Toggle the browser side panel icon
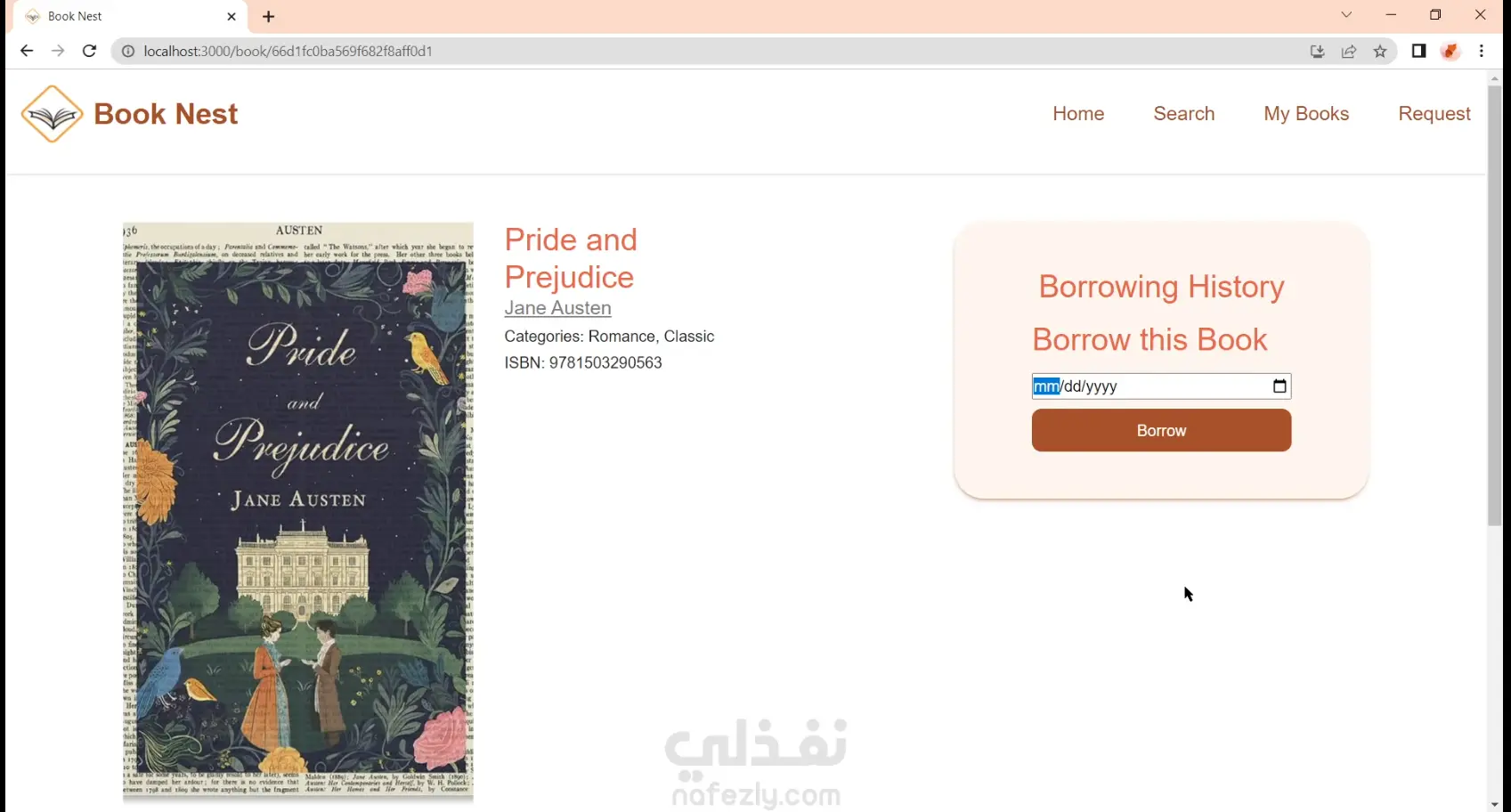This screenshot has height=812, width=1511. point(1418,51)
